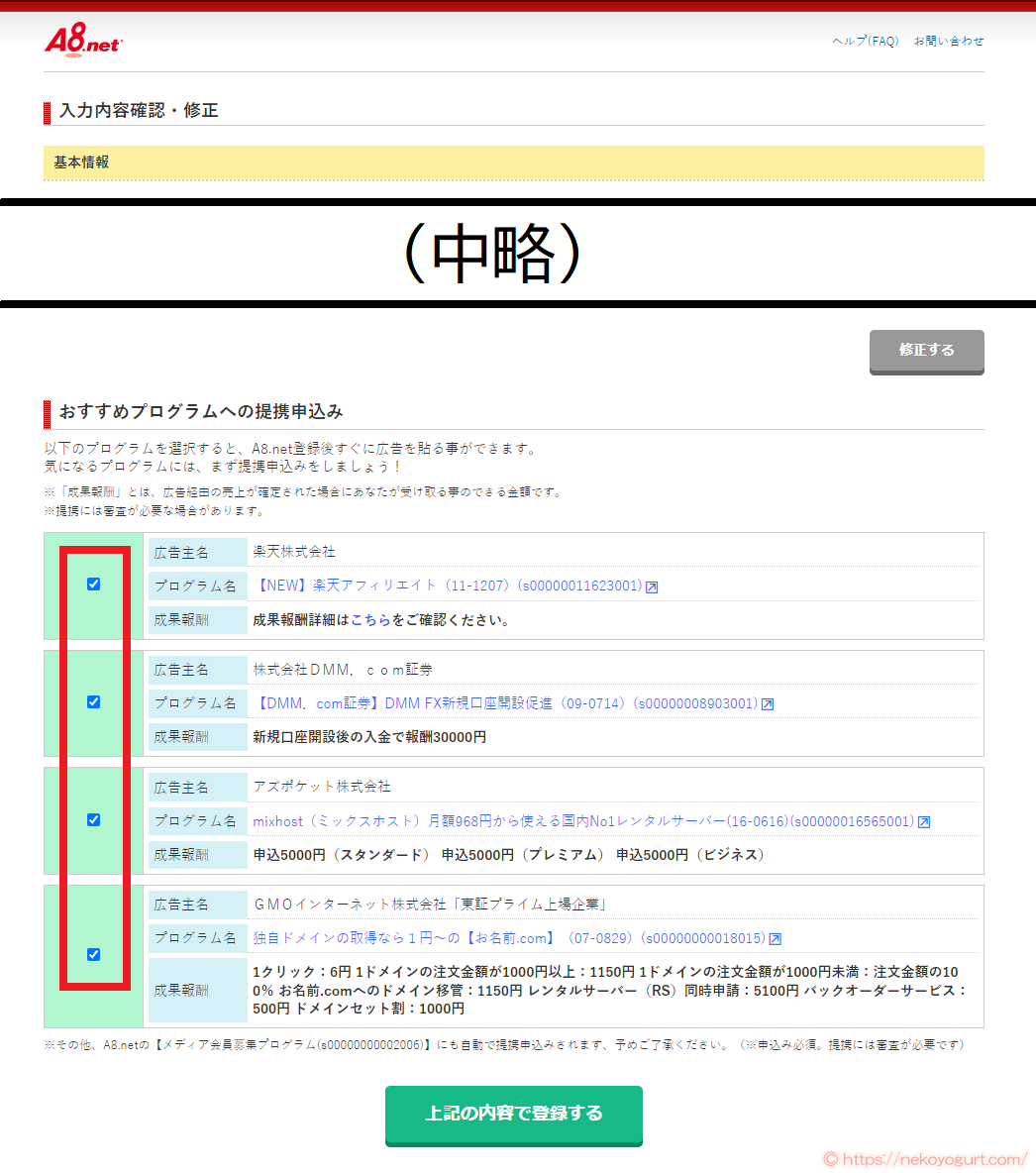Uncheck the 楽天株式会社 program checkbox
The height and width of the screenshot is (1173, 1036).
click(93, 586)
